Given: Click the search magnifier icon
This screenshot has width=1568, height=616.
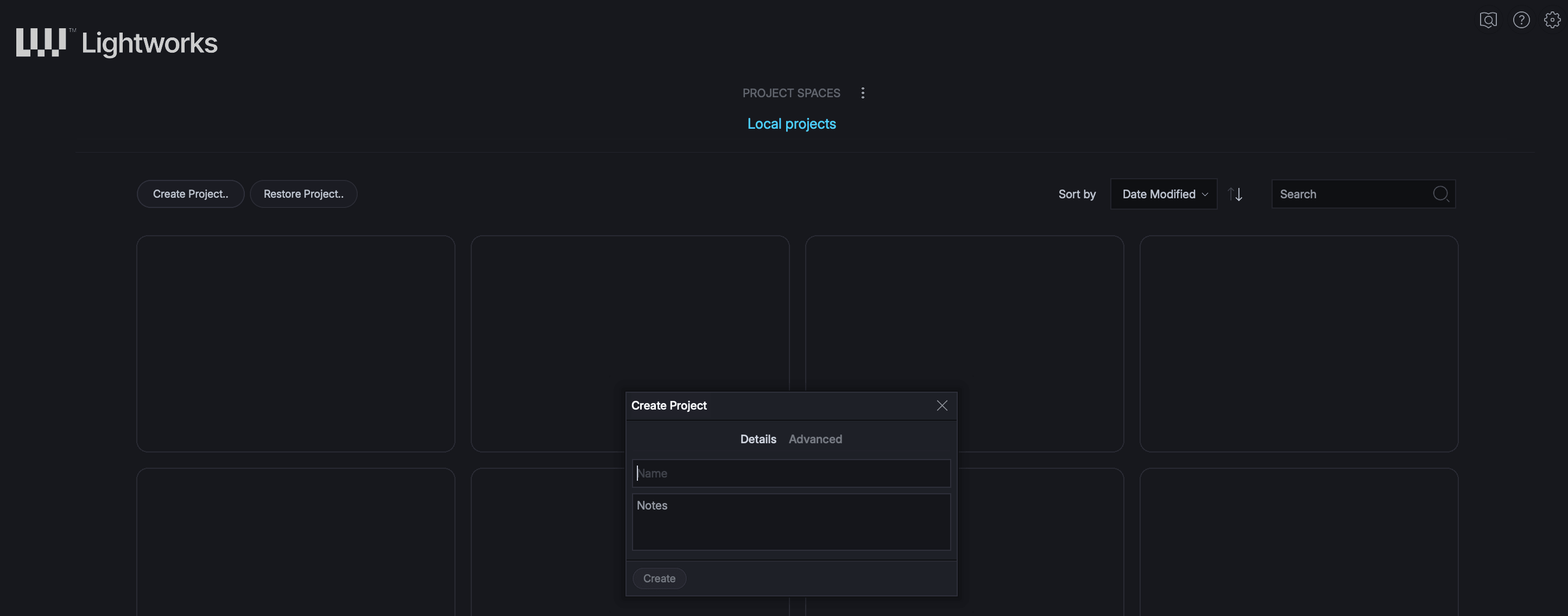Looking at the screenshot, I should pyautogui.click(x=1441, y=194).
